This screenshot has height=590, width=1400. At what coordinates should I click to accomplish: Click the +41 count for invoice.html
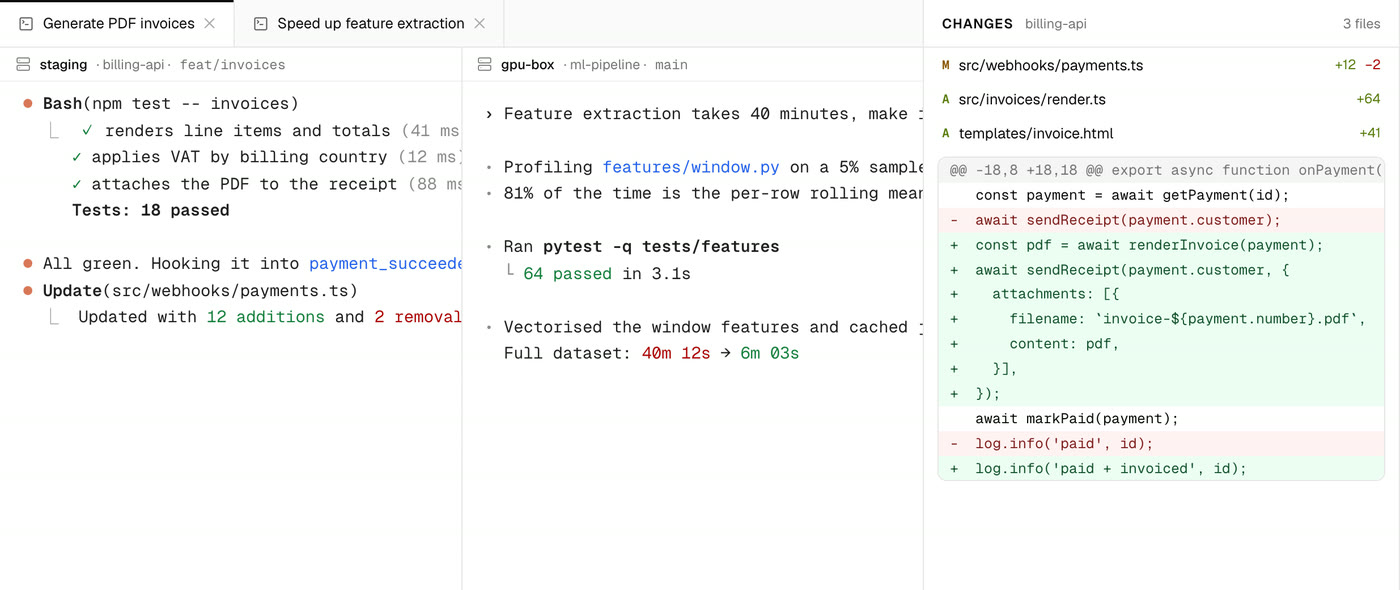1370,133
